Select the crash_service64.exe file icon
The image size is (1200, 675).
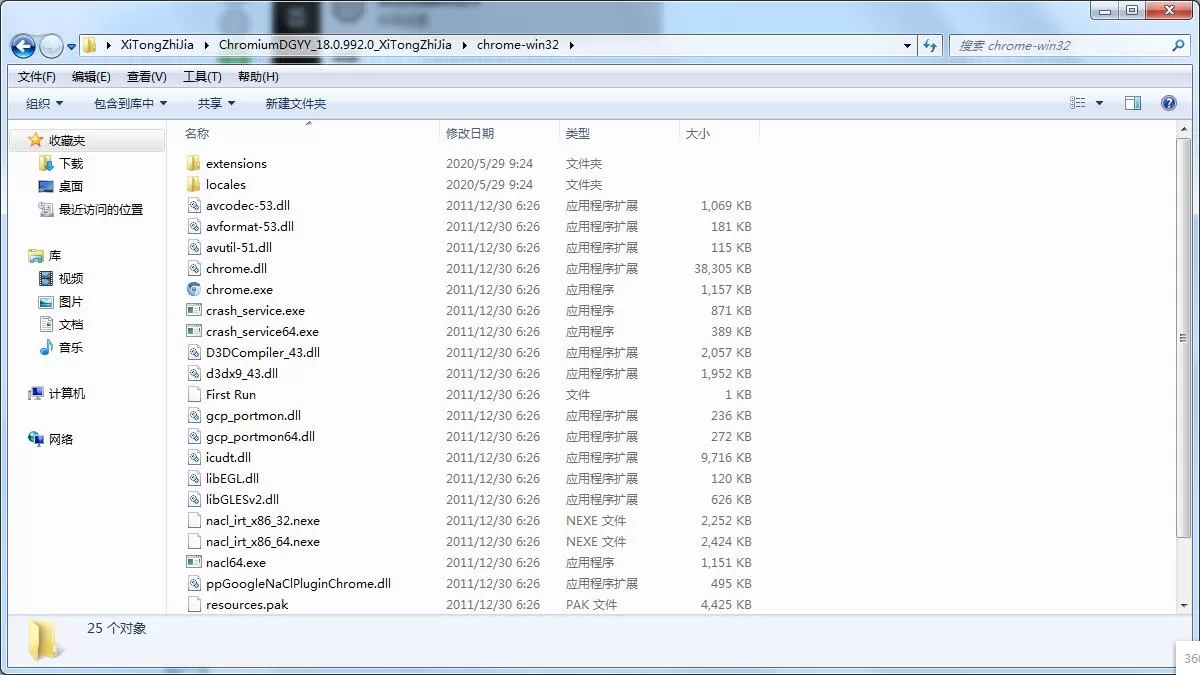(x=194, y=331)
